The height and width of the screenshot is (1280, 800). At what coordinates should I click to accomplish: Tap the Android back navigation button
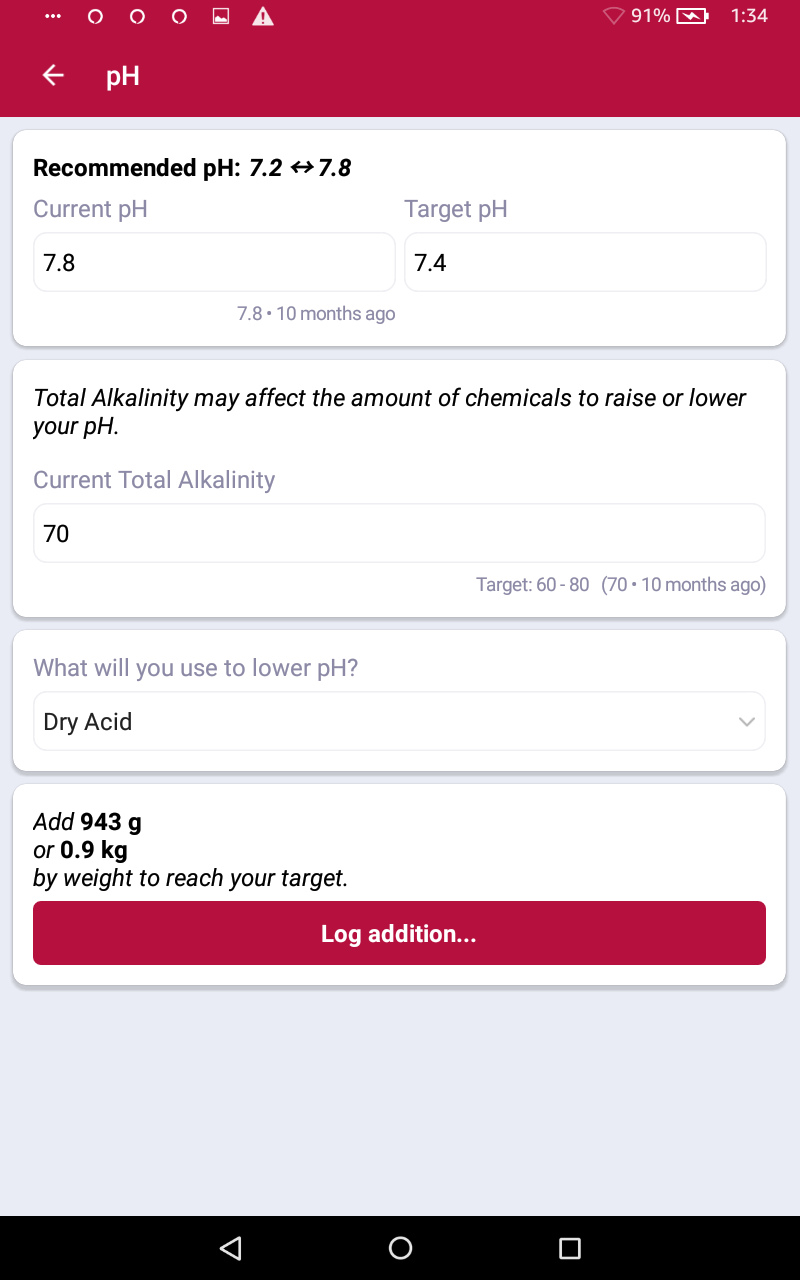pyautogui.click(x=231, y=1247)
